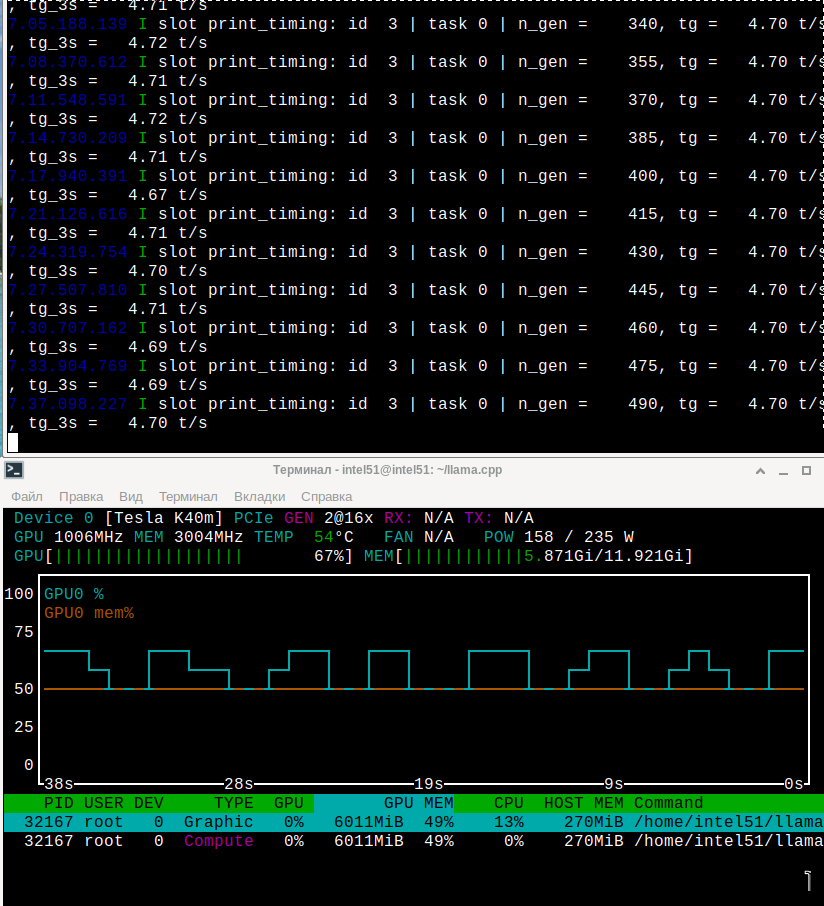Viewport: 824px width, 906px height.
Task: Click the log line with n_gen = 400
Action: 416,176
